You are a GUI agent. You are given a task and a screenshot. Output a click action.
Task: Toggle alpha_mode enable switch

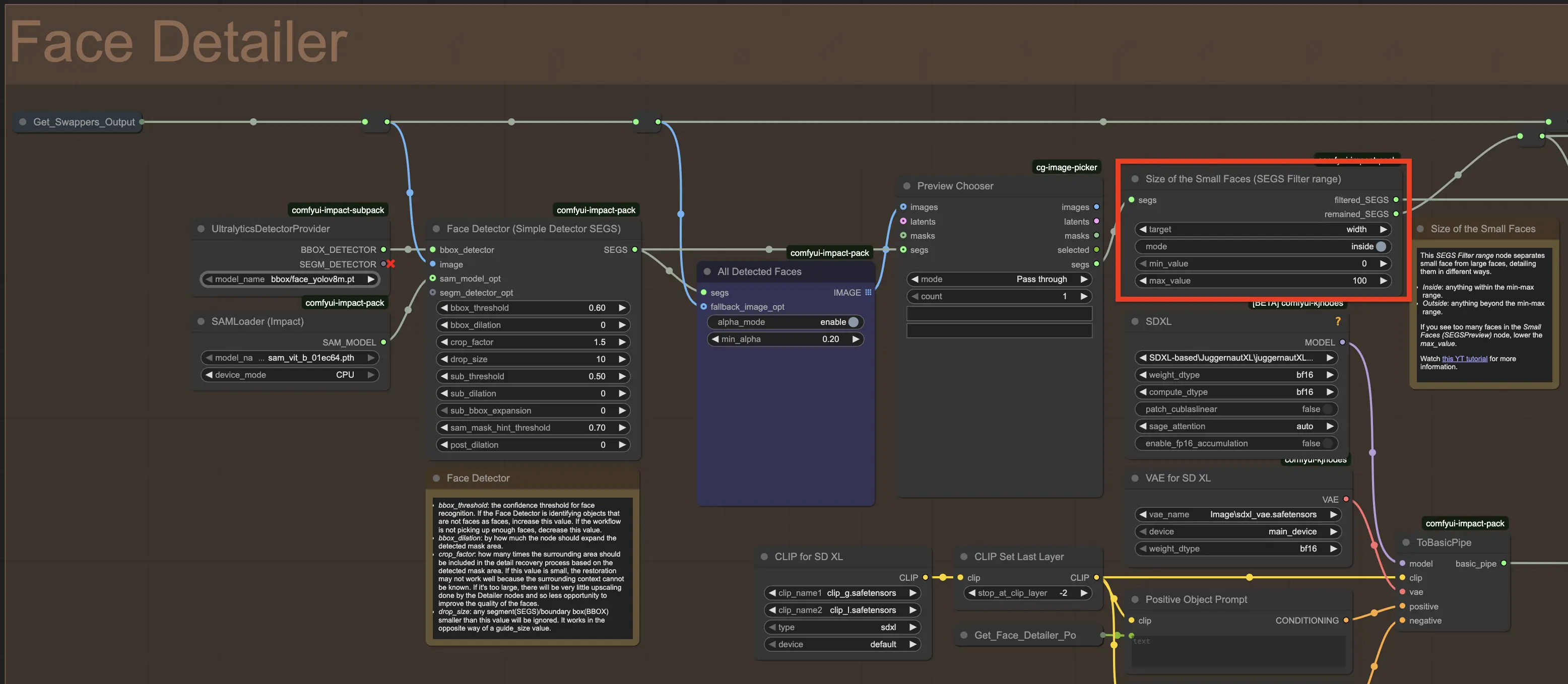coord(853,322)
